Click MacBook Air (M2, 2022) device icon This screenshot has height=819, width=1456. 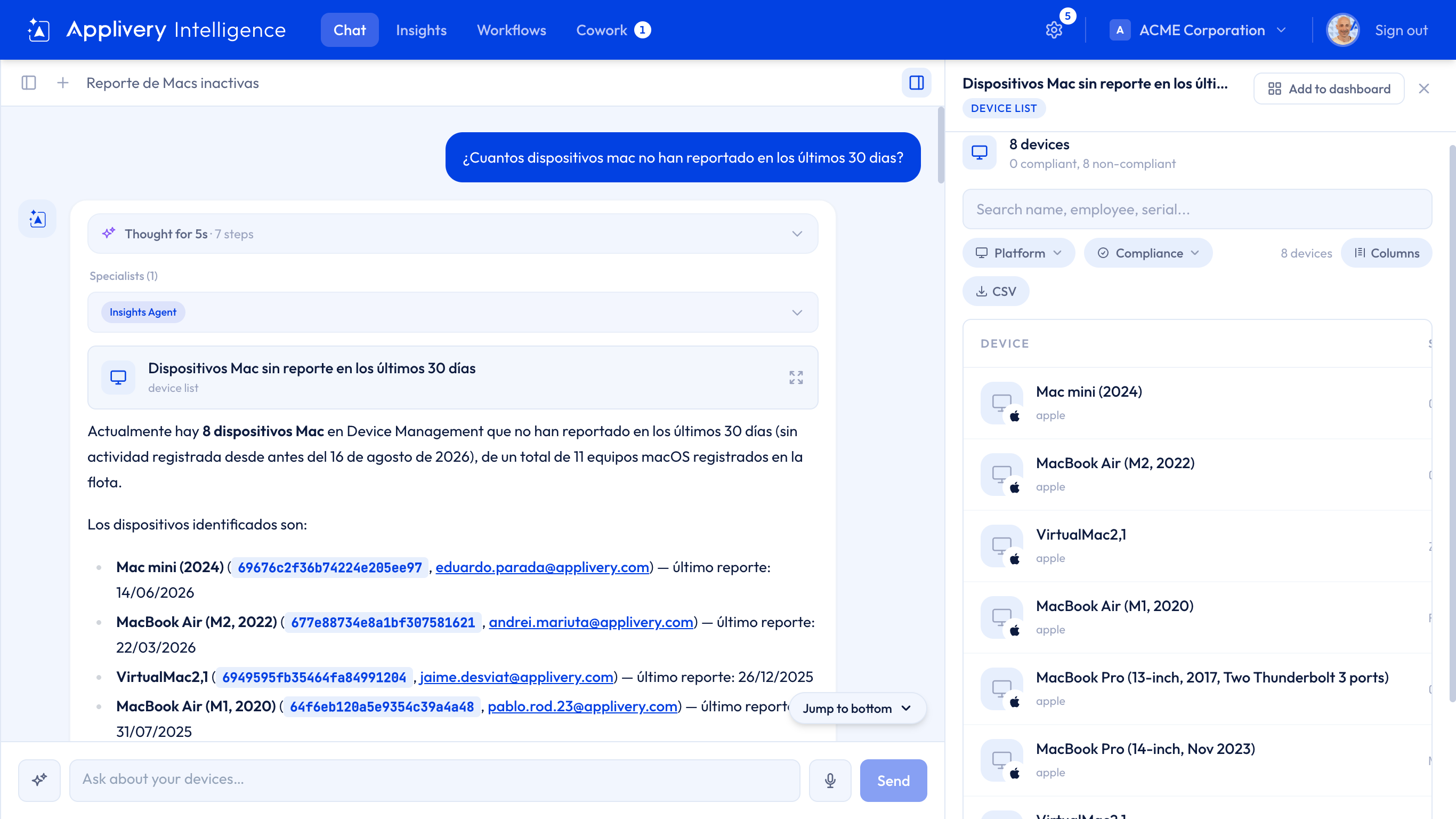click(1001, 475)
